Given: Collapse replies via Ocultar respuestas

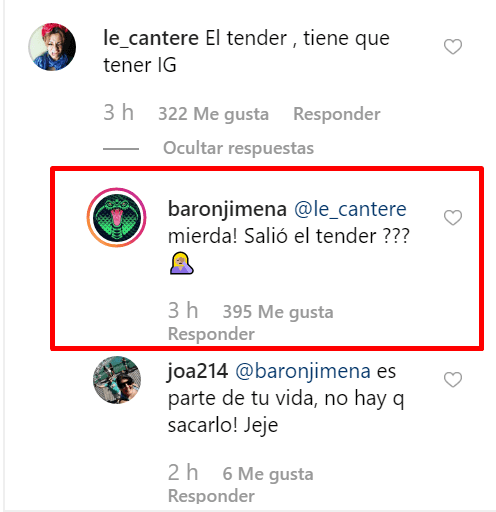Looking at the screenshot, I should coord(238,148).
